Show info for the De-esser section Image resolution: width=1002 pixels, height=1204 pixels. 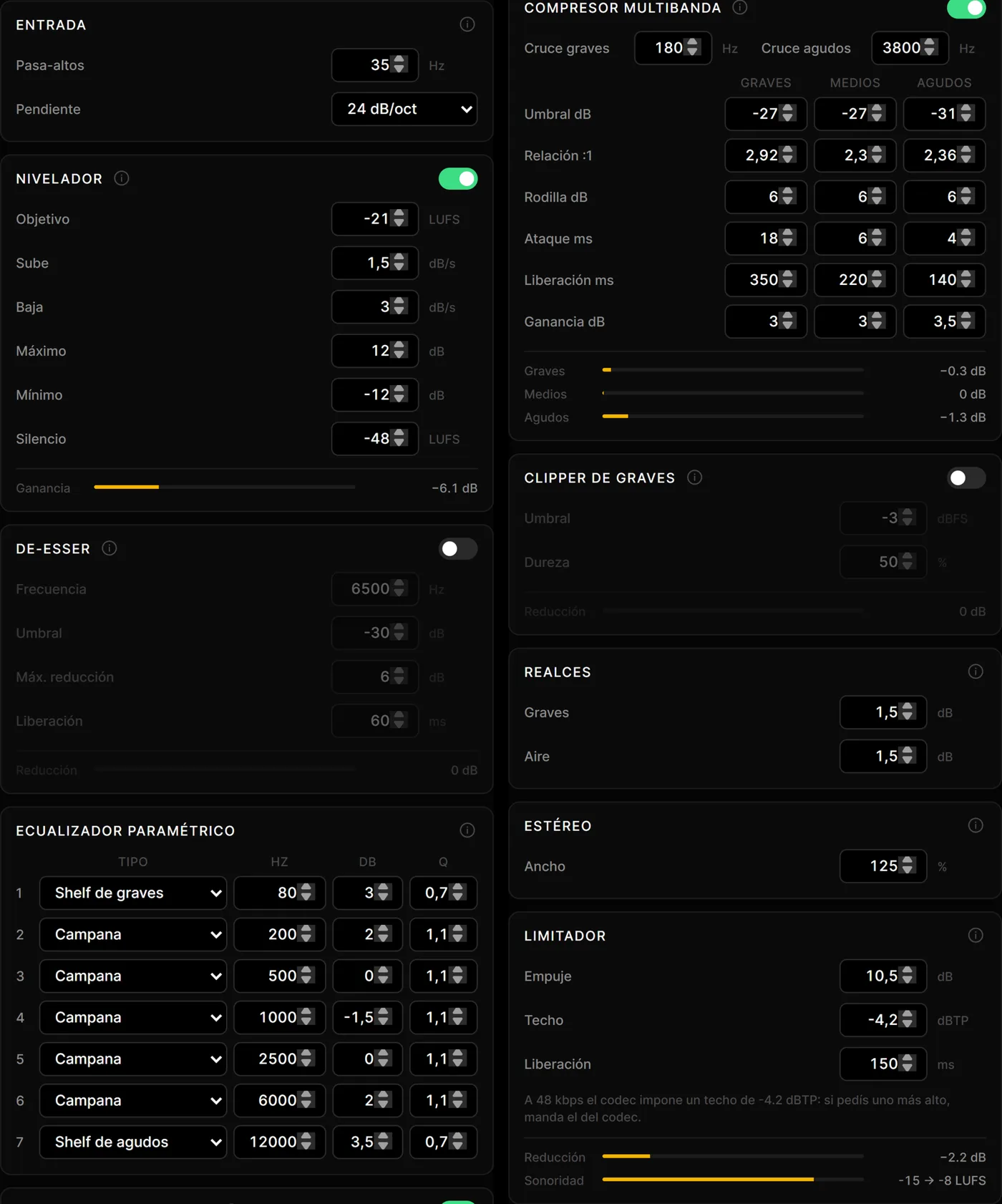(x=110, y=548)
